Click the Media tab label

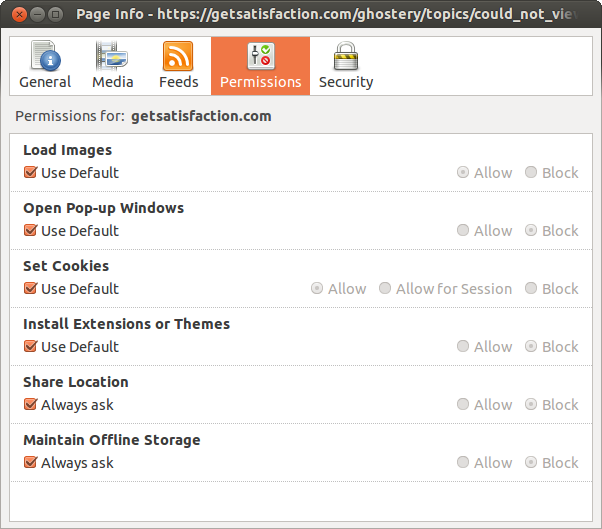click(x=112, y=82)
